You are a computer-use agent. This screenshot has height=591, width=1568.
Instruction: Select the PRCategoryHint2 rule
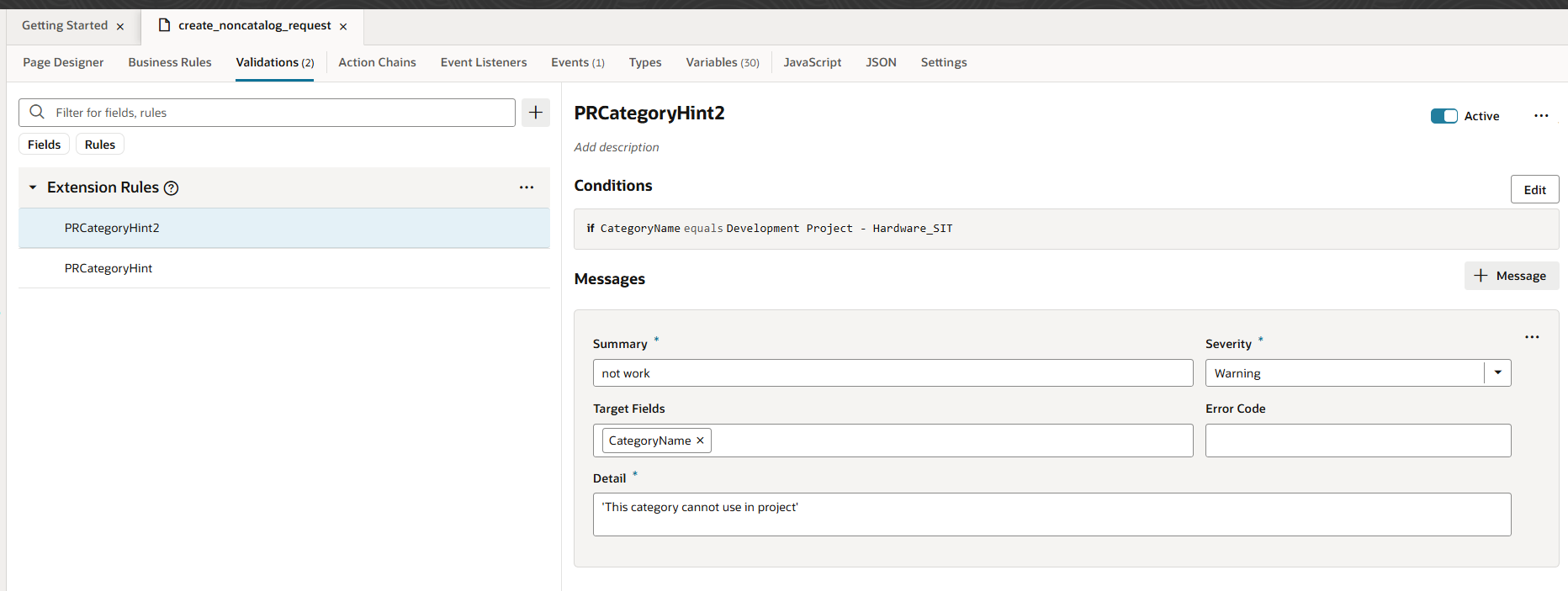pos(284,228)
